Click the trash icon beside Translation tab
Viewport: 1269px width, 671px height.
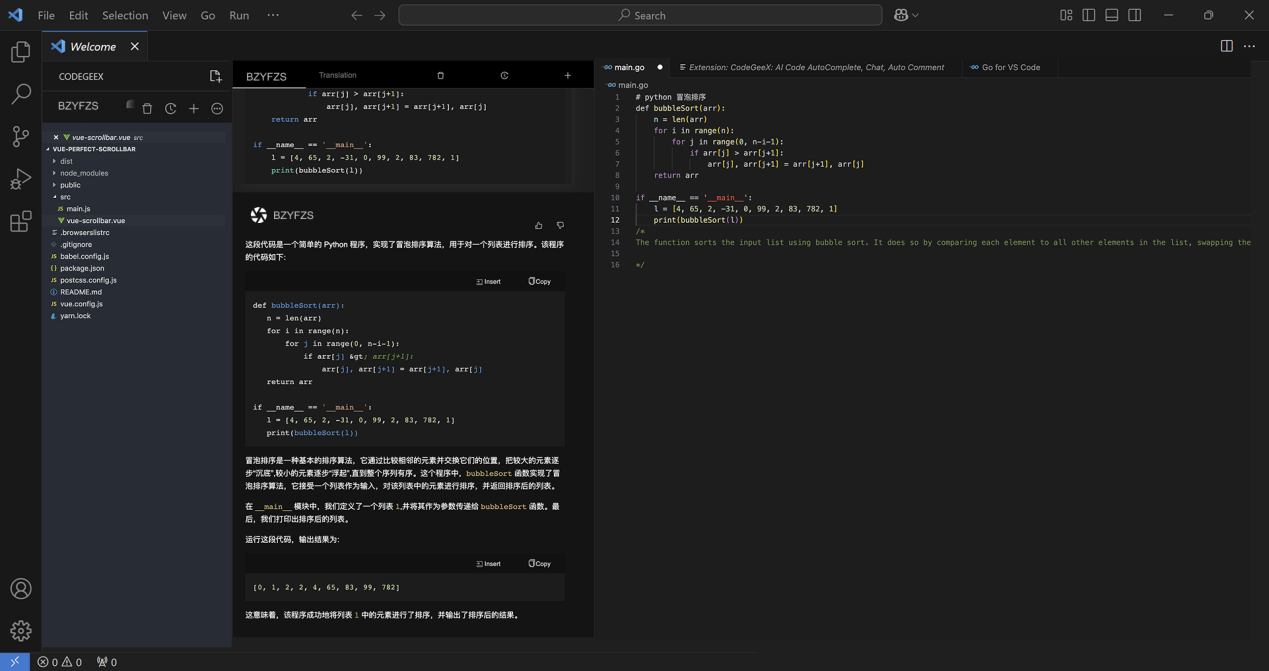click(x=440, y=76)
